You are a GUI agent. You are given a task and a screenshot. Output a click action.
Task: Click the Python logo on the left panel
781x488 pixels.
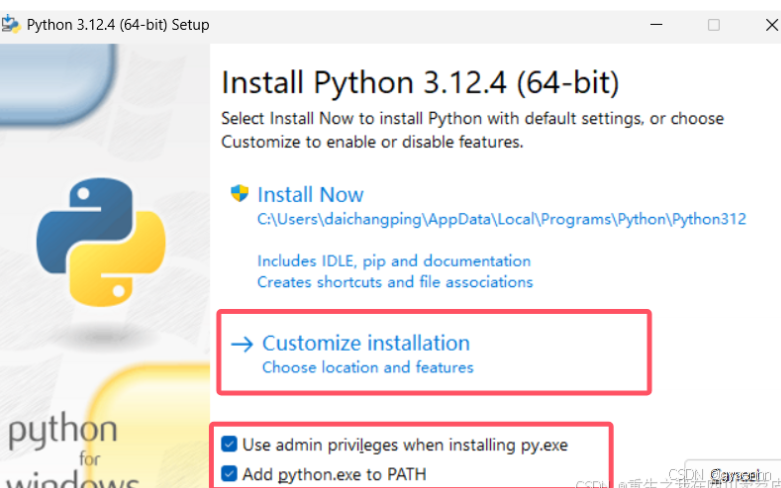click(x=101, y=242)
